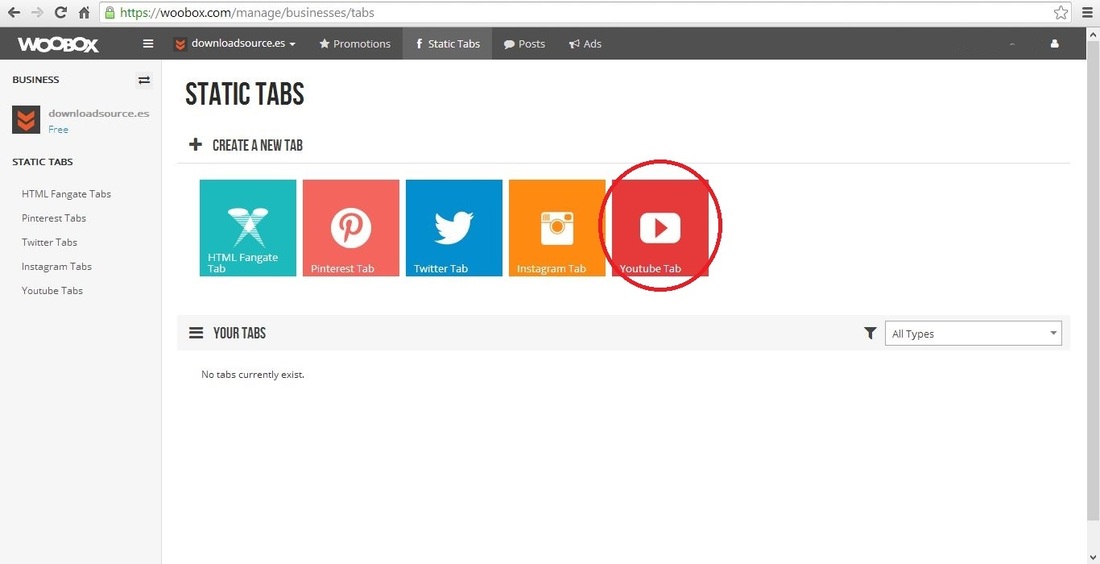Viewport: 1100px width, 564px height.
Task: Switch business with the swap arrows icon
Action: click(144, 80)
